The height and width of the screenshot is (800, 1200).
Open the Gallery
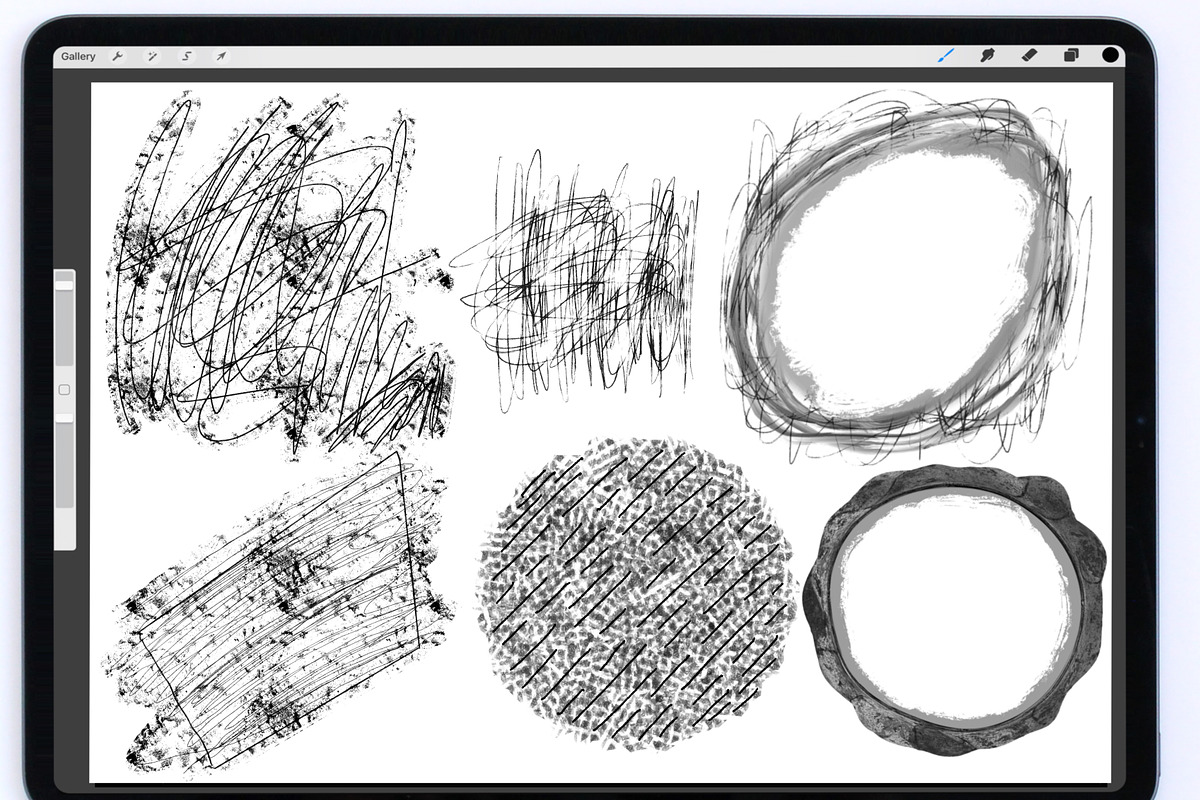click(78, 56)
